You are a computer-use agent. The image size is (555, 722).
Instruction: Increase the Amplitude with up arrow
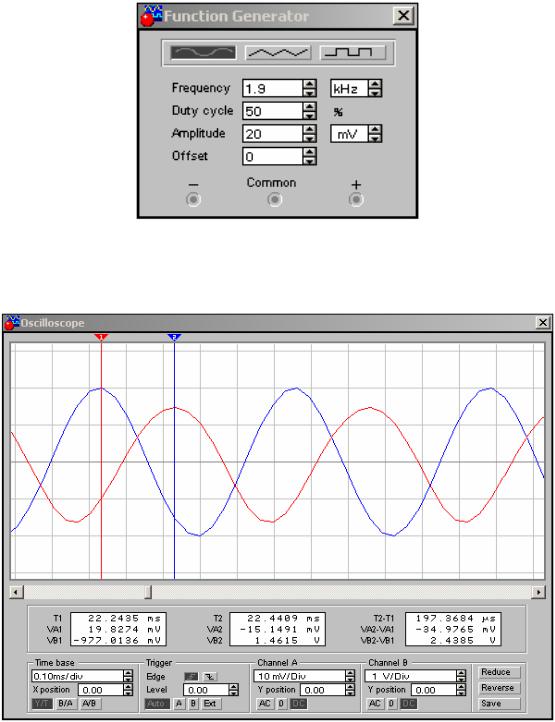pos(310,129)
